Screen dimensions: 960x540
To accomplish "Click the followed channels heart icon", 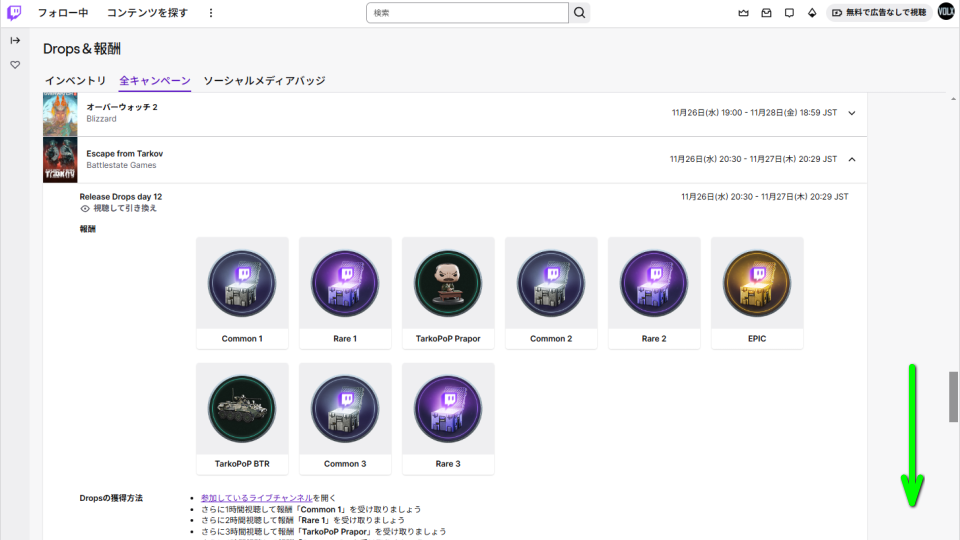I will 15,65.
